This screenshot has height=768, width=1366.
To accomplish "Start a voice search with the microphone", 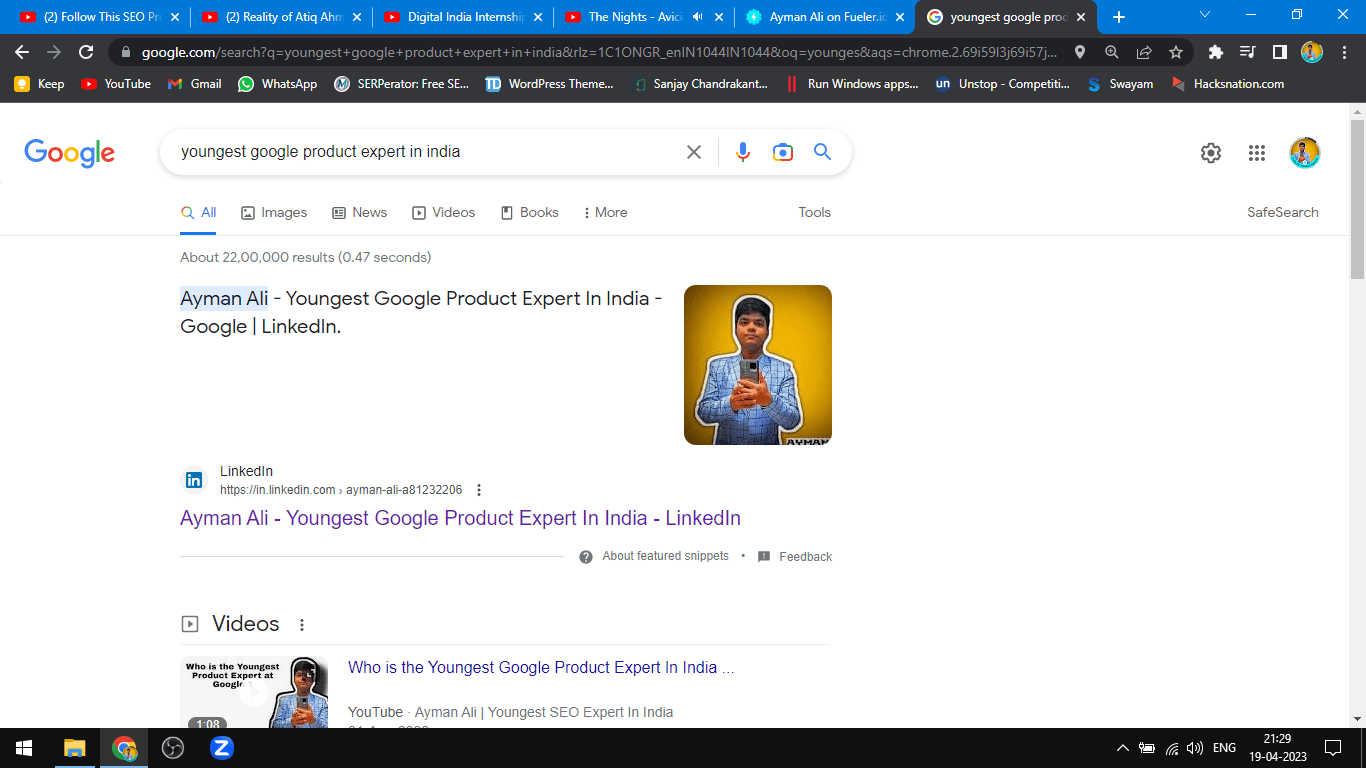I will (x=742, y=152).
